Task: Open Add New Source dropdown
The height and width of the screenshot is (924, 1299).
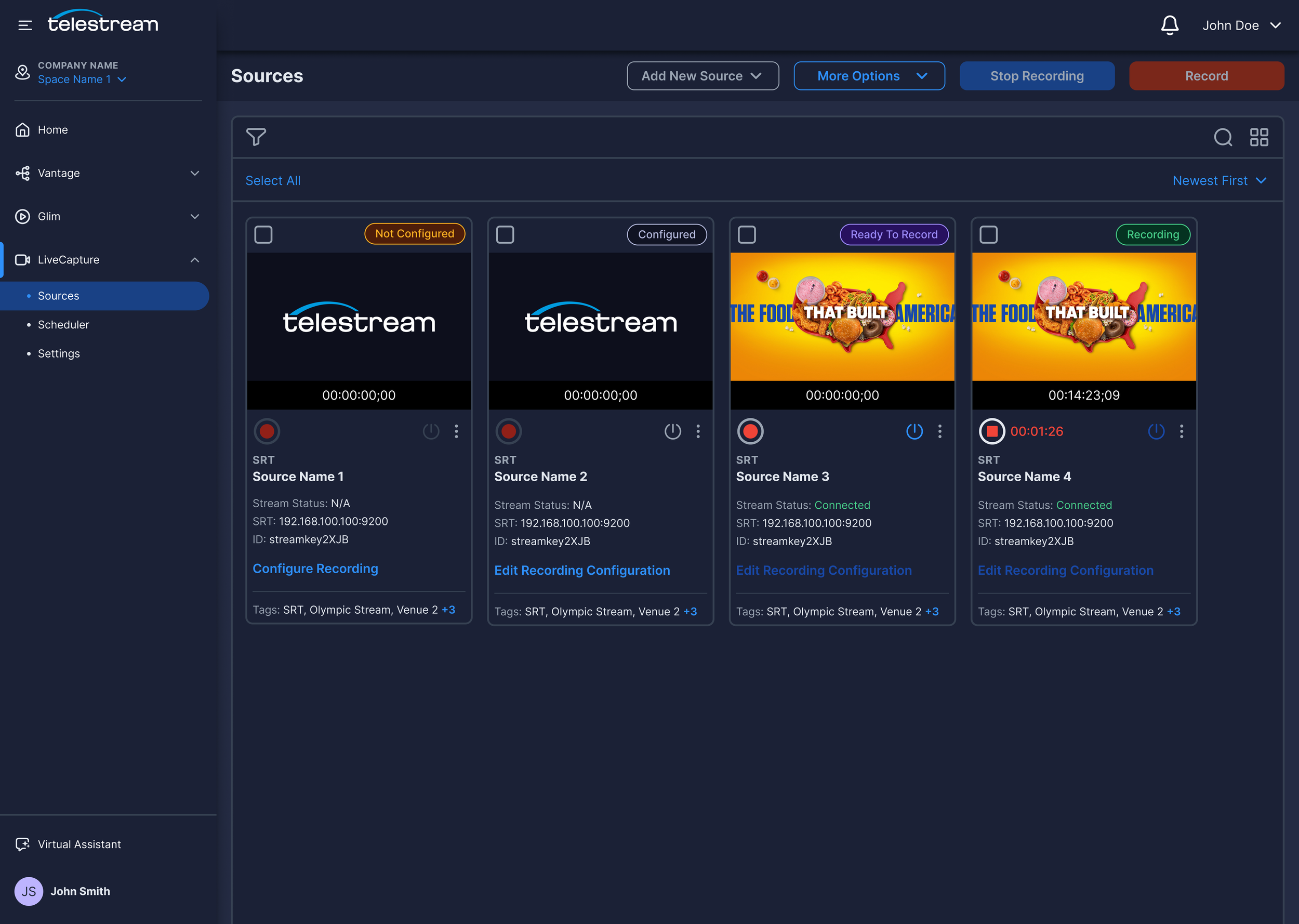Action: coord(702,76)
